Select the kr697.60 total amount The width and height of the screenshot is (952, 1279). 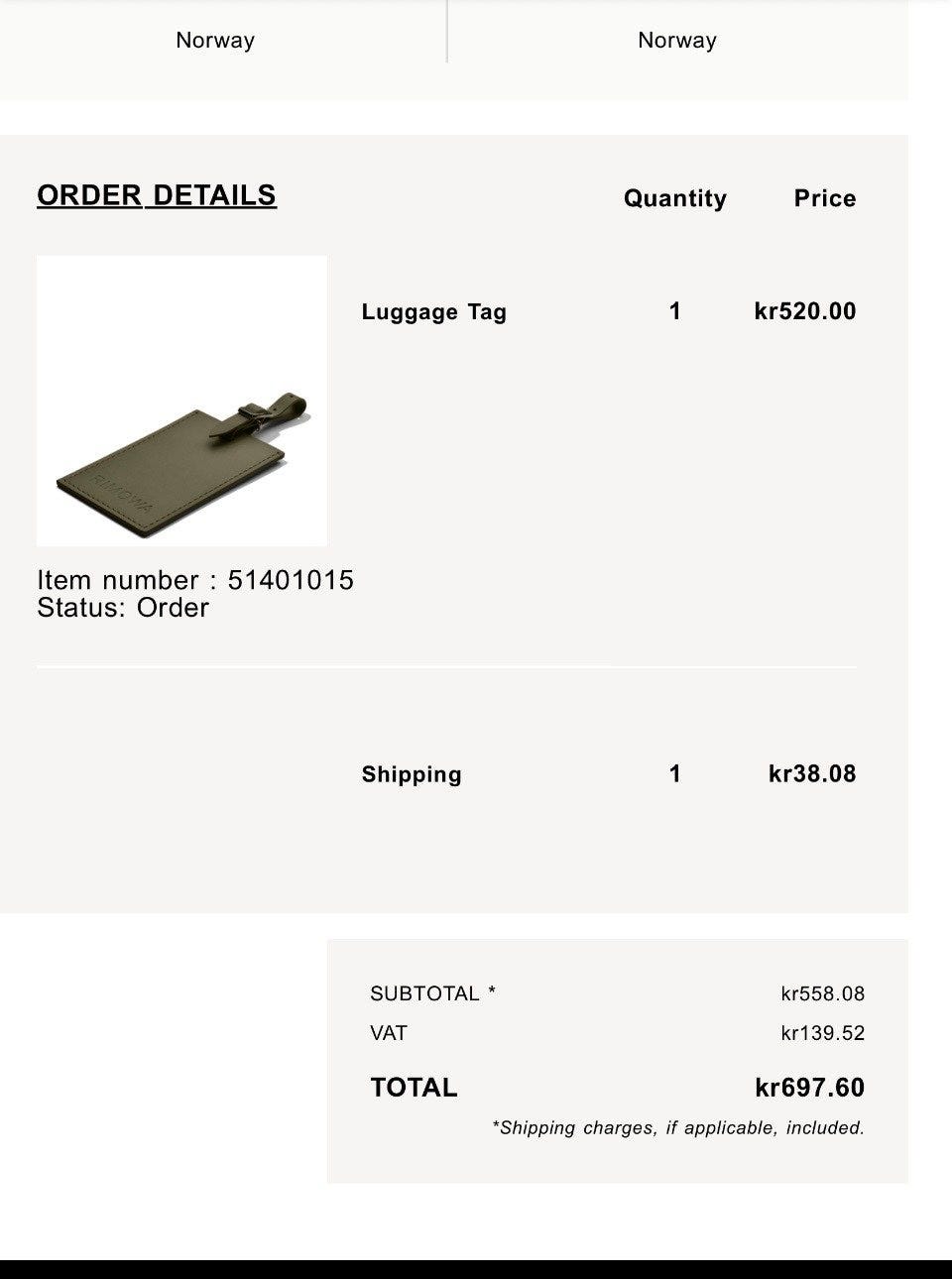point(809,1088)
